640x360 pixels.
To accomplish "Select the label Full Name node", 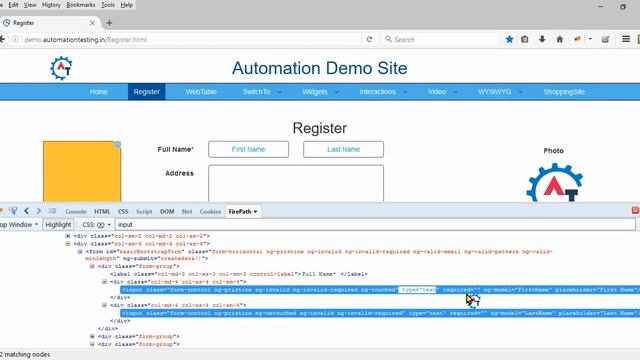I will [239, 274].
